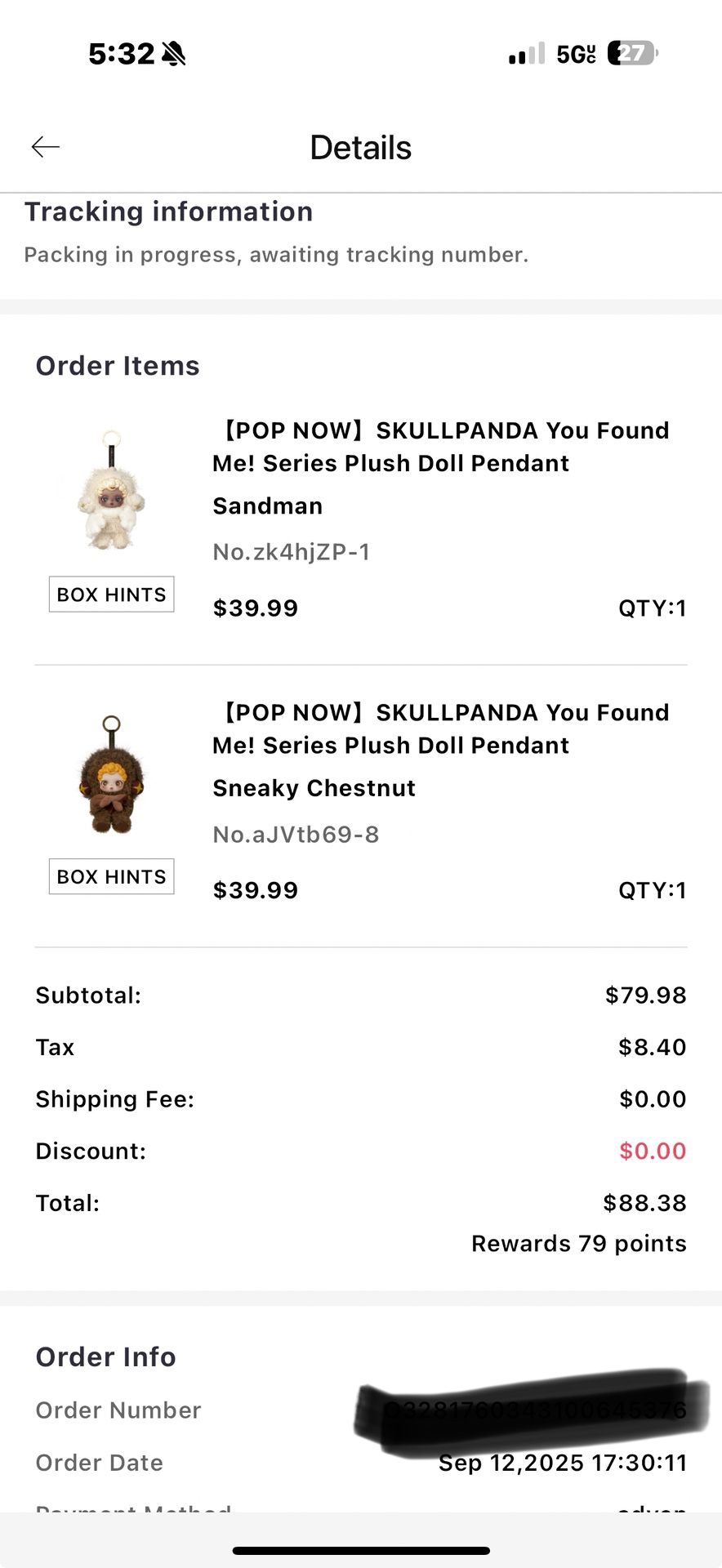The height and width of the screenshot is (1568, 722).
Task: Tap the back arrow icon
Action: point(46,147)
